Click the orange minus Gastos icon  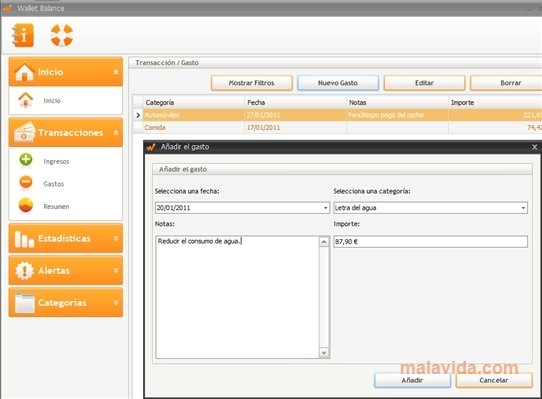(26, 182)
